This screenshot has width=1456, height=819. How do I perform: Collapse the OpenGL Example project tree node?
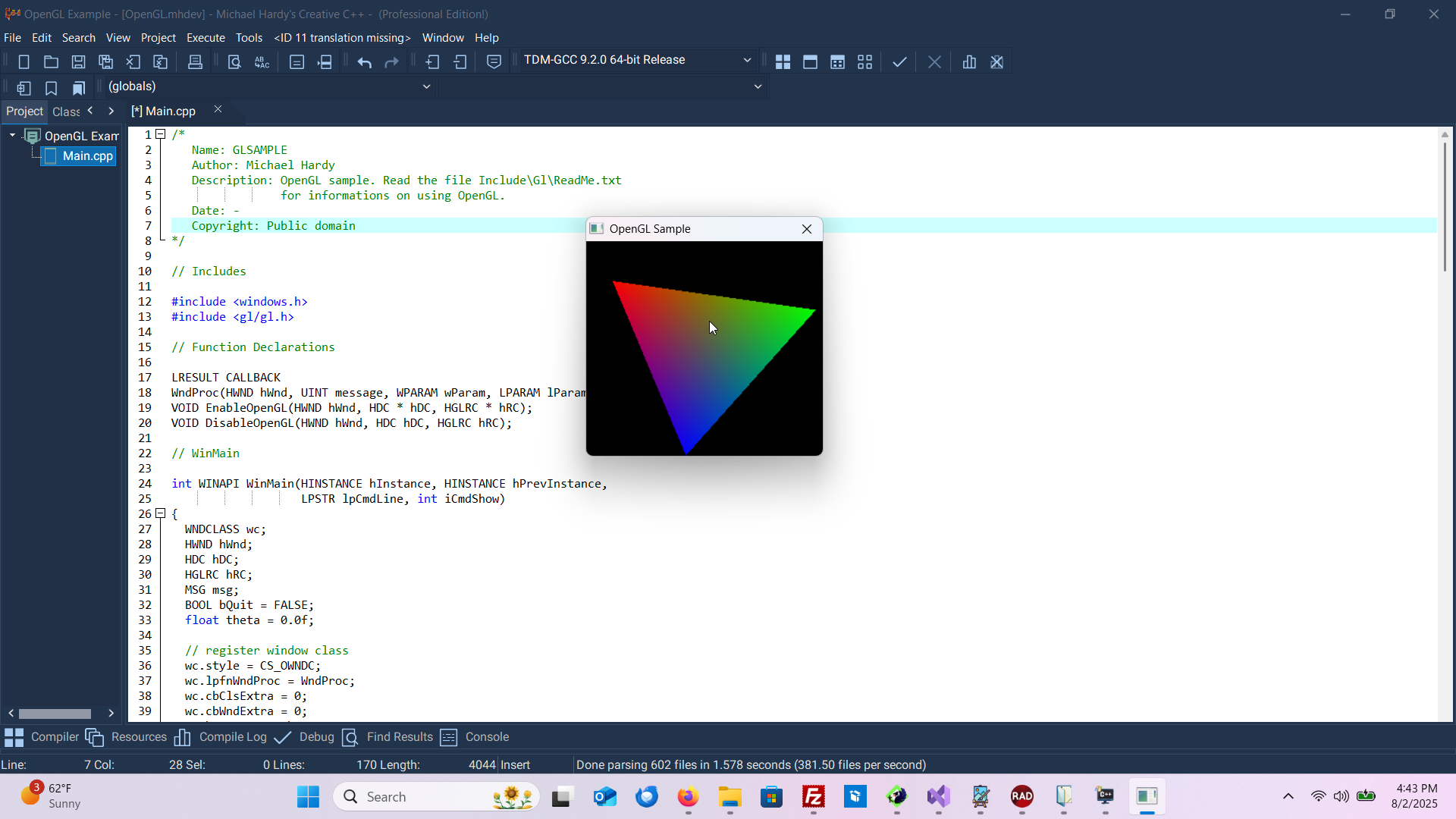(11, 135)
